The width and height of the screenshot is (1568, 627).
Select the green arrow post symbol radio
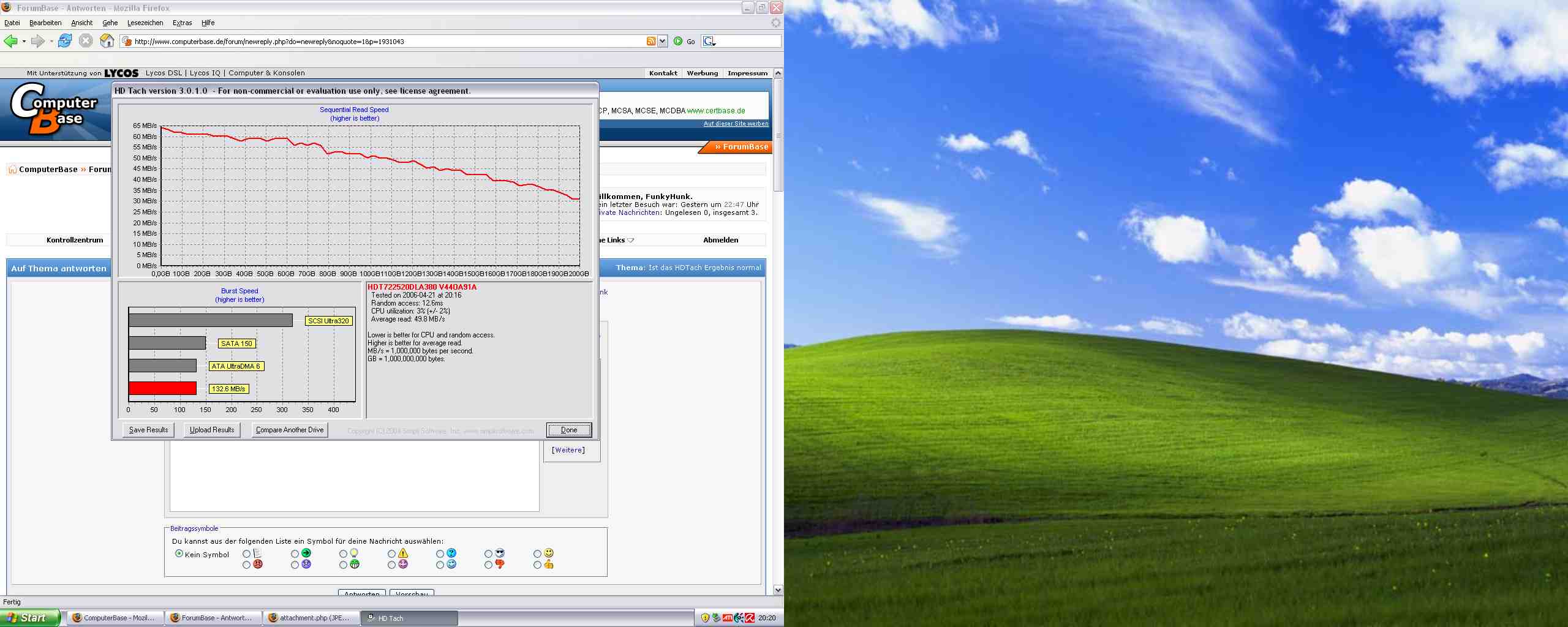click(295, 554)
